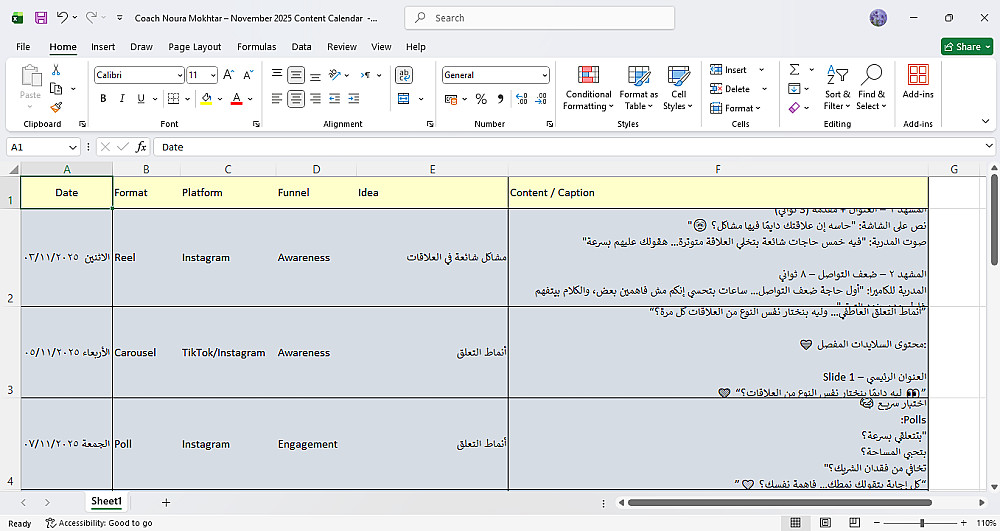The image size is (1000, 531).
Task: Select the Sheet1 tab
Action: click(x=106, y=501)
